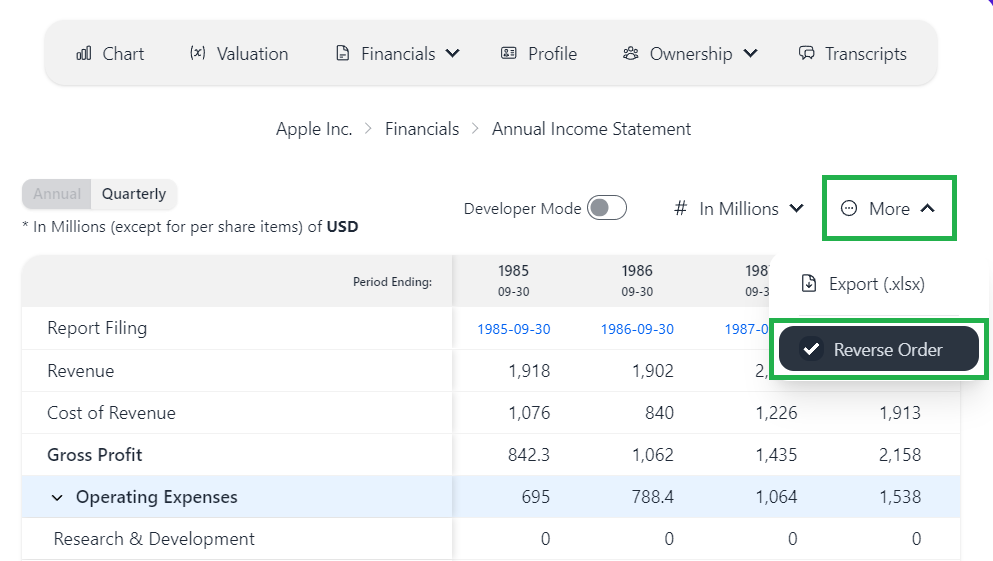
Task: Click the Chart bar-graph icon
Action: coord(84,53)
